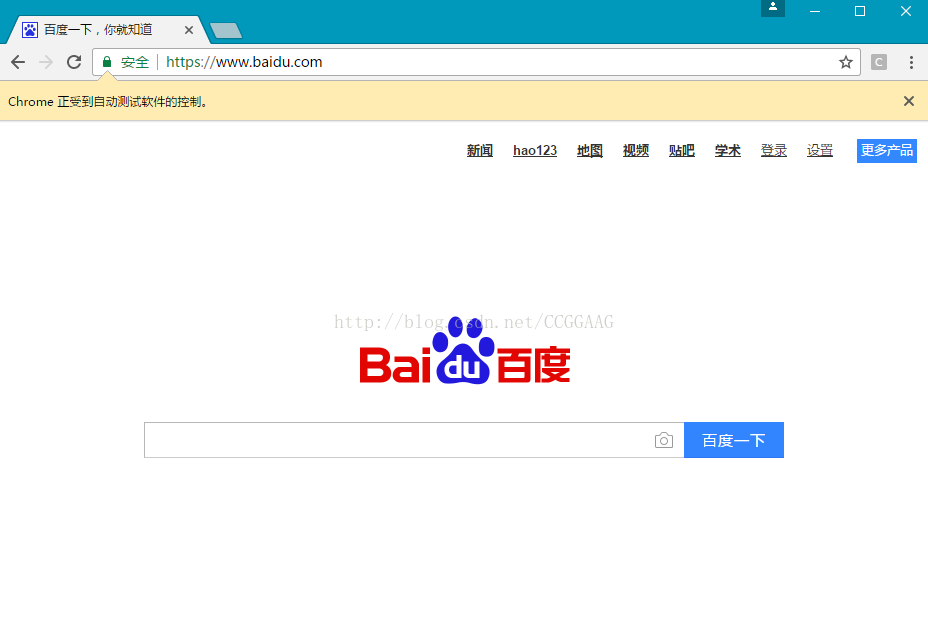
Task: Open a new tab
Action: click(226, 30)
